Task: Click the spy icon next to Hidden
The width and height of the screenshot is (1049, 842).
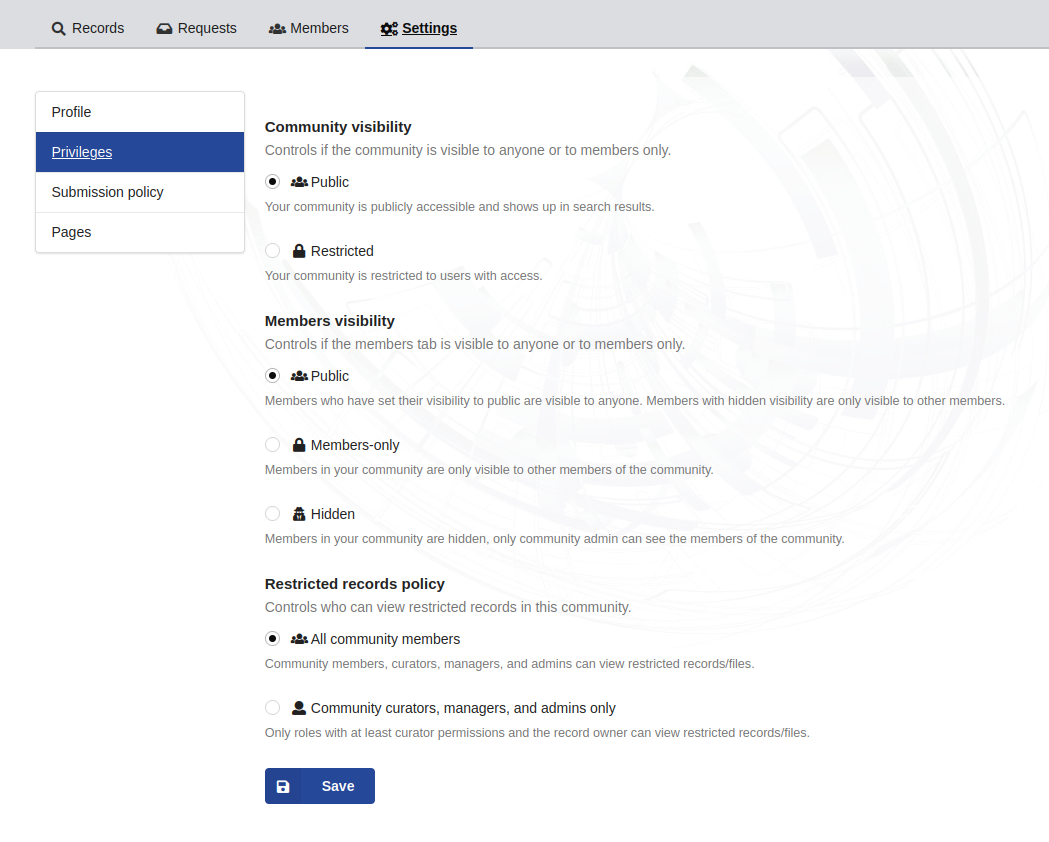Action: point(299,514)
